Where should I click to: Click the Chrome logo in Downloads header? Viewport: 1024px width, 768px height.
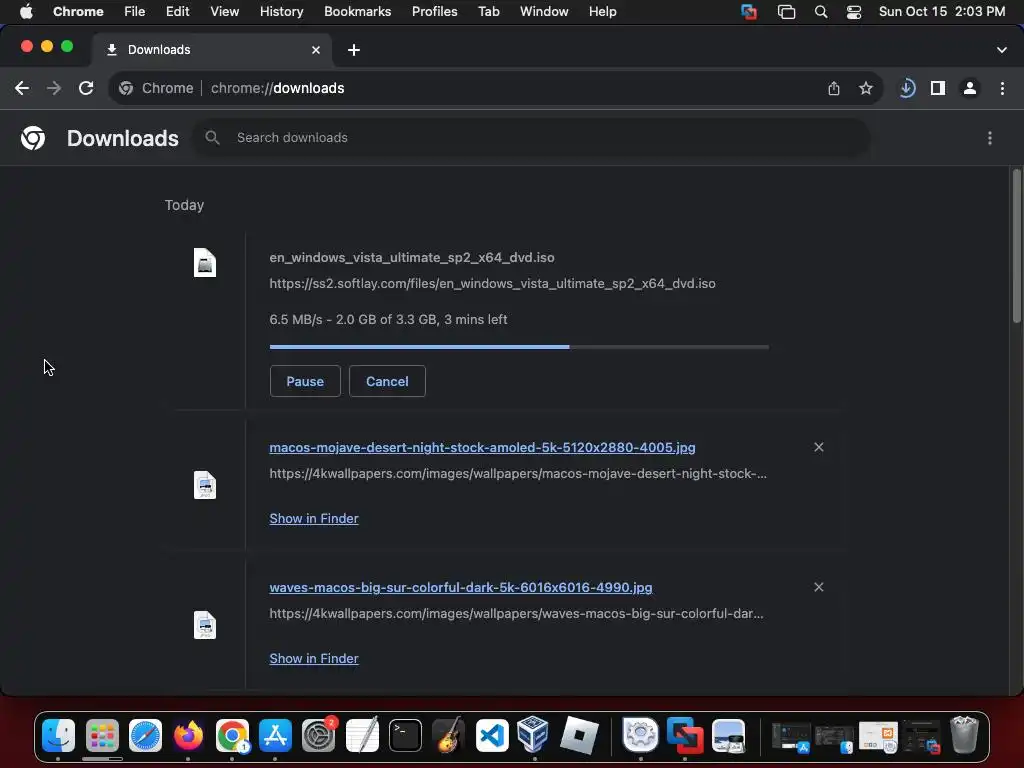coord(33,138)
